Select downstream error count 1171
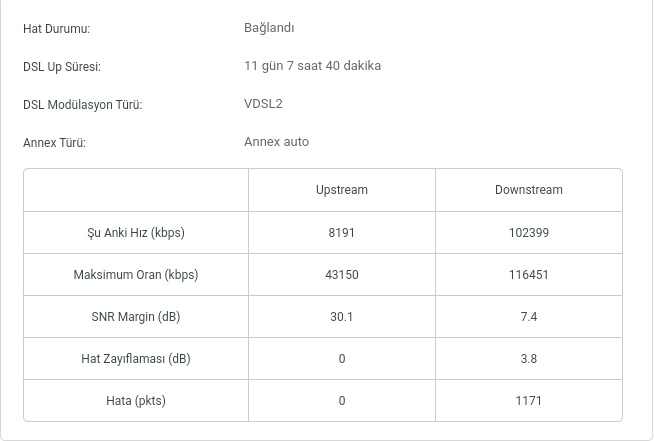This screenshot has height=441, width=654. [x=528, y=401]
